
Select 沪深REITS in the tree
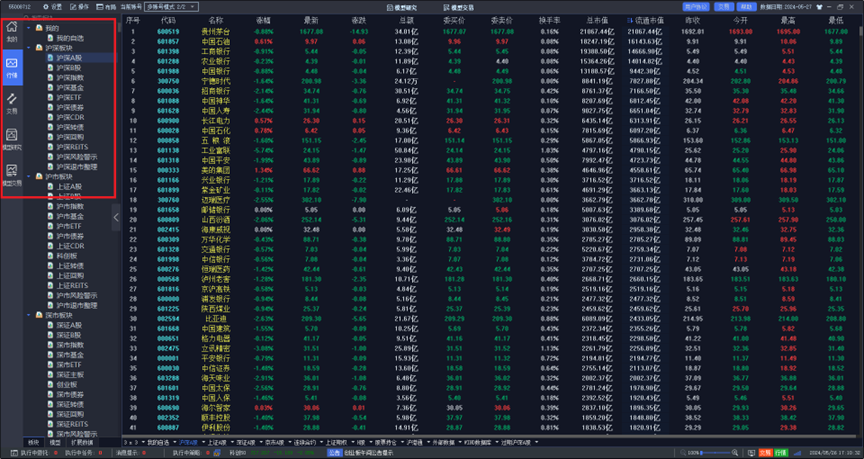pyautogui.click(x=72, y=147)
